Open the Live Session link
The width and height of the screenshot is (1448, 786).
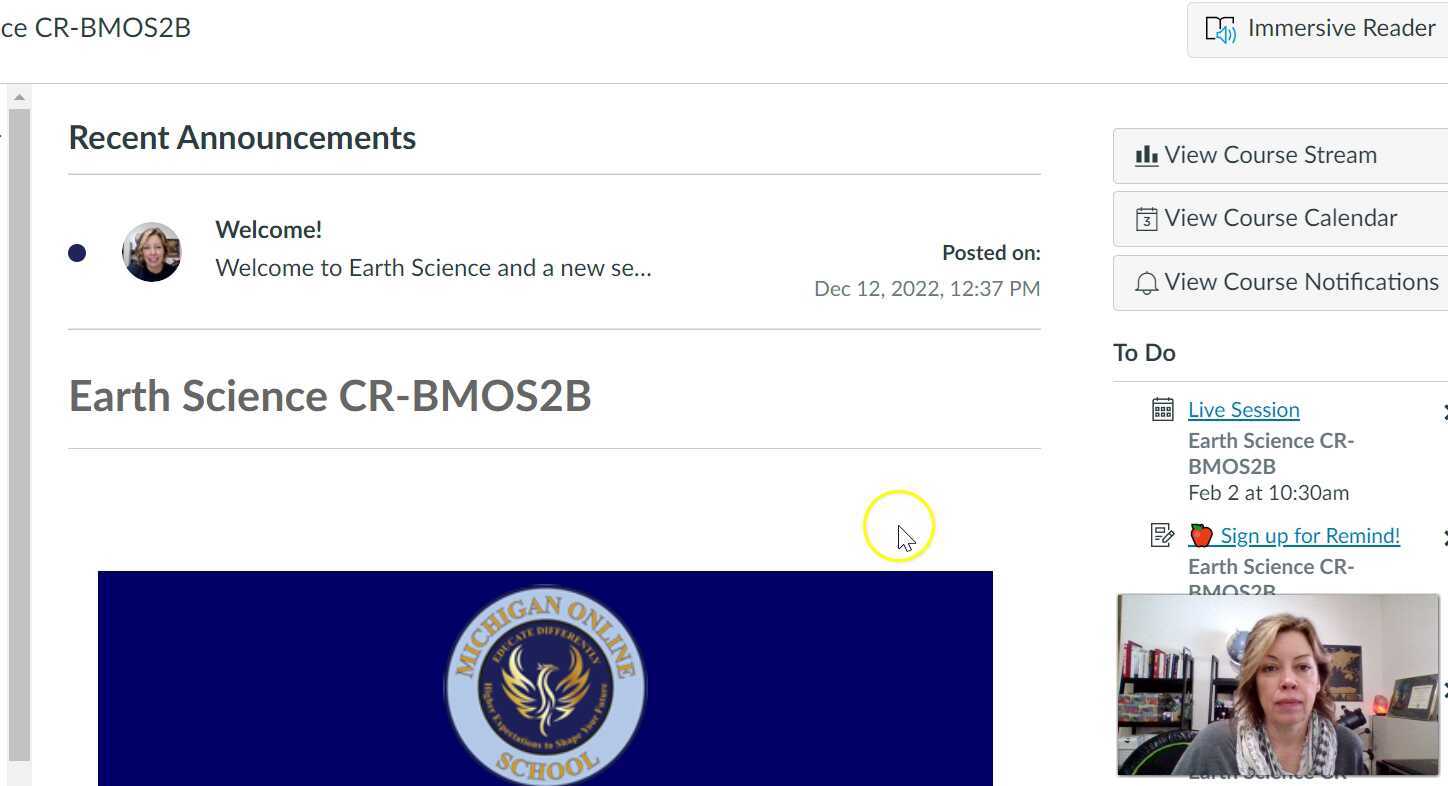[1243, 409]
